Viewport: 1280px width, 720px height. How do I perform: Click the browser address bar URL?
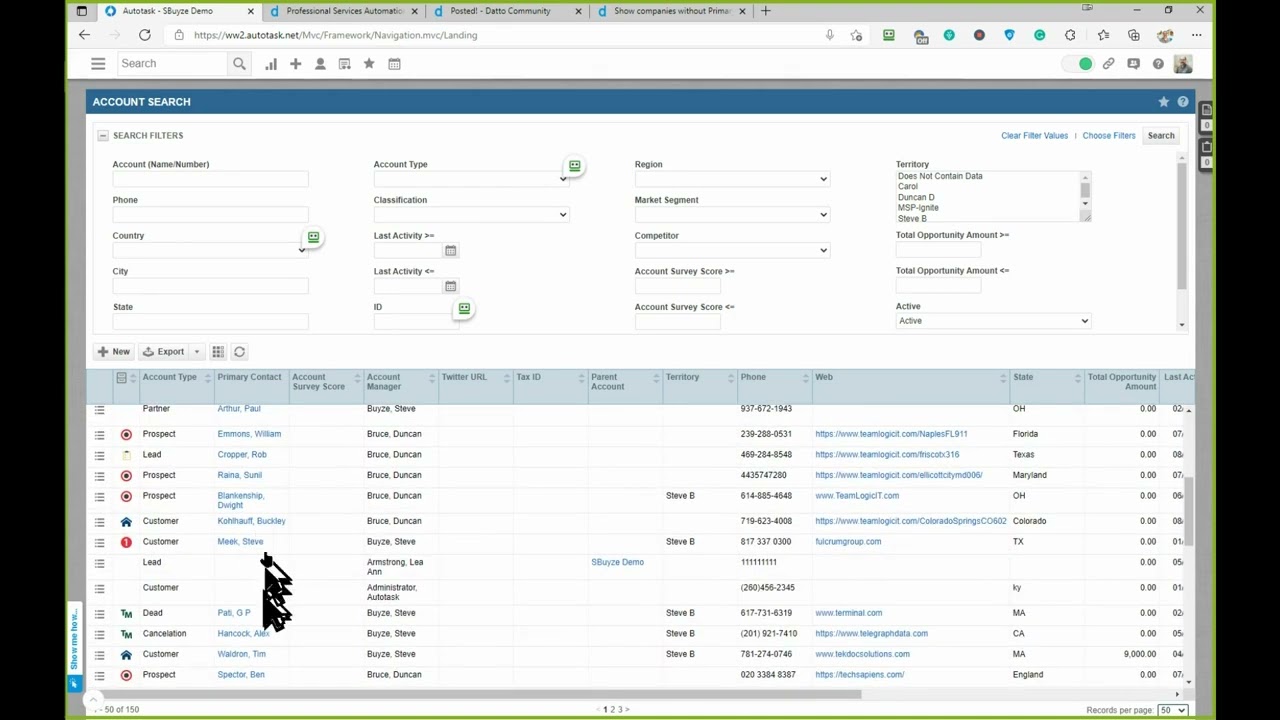pos(335,35)
